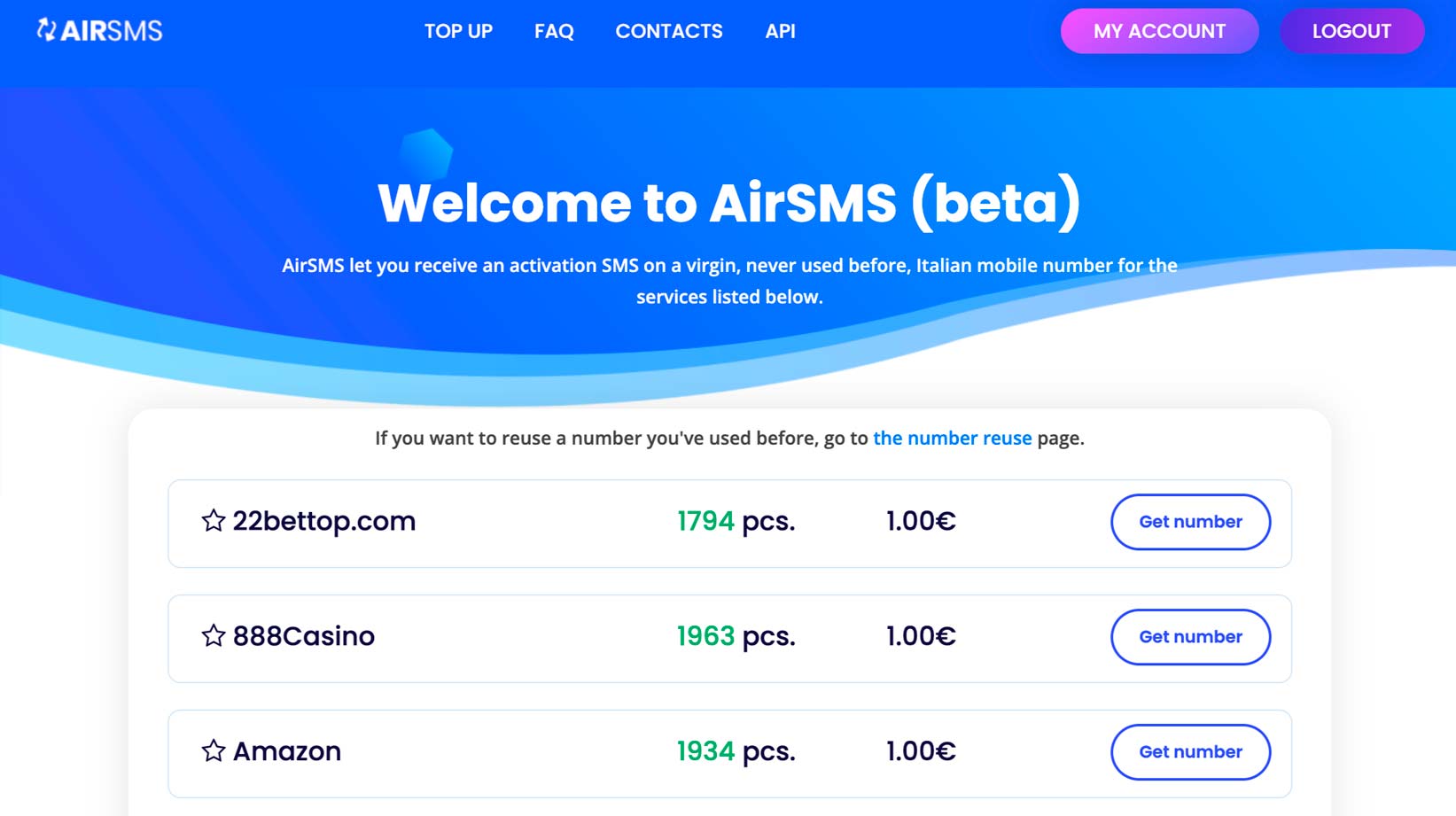Follow the number reuse link
This screenshot has width=1456, height=816.
(952, 438)
